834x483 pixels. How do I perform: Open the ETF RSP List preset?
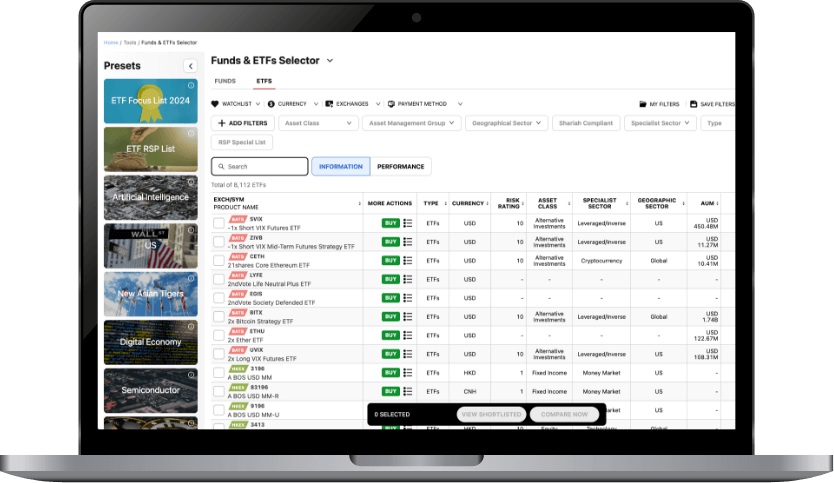151,149
